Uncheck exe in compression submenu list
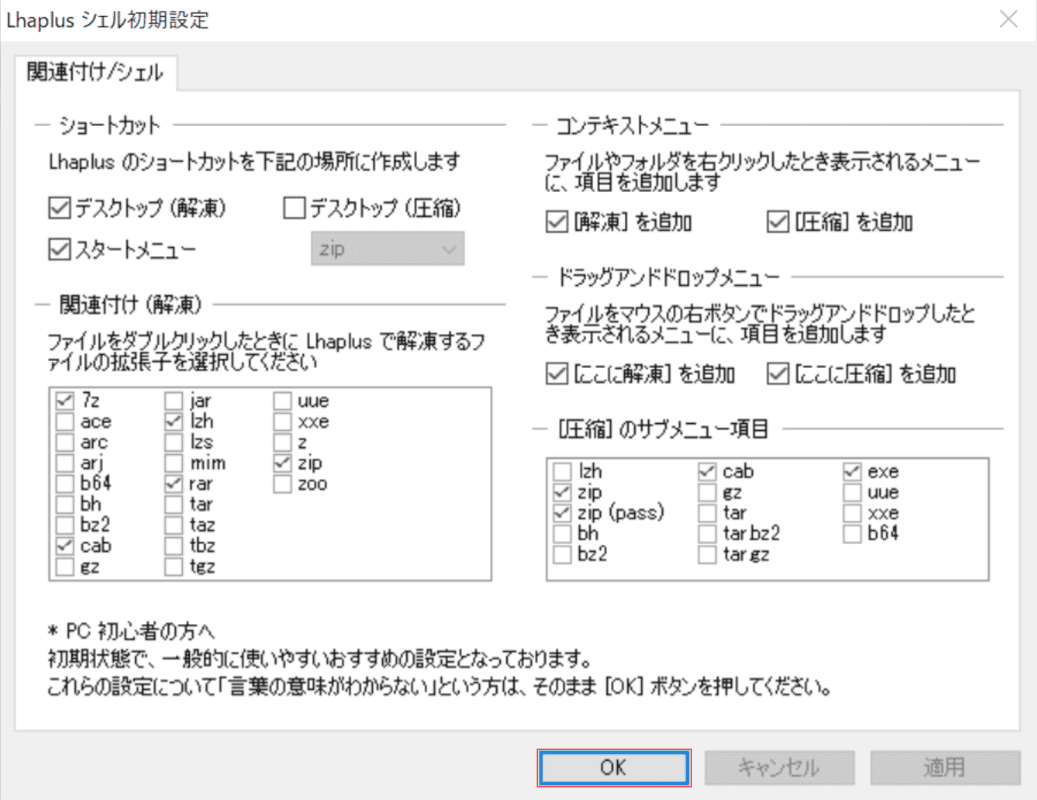The width and height of the screenshot is (1037, 800). (x=852, y=471)
